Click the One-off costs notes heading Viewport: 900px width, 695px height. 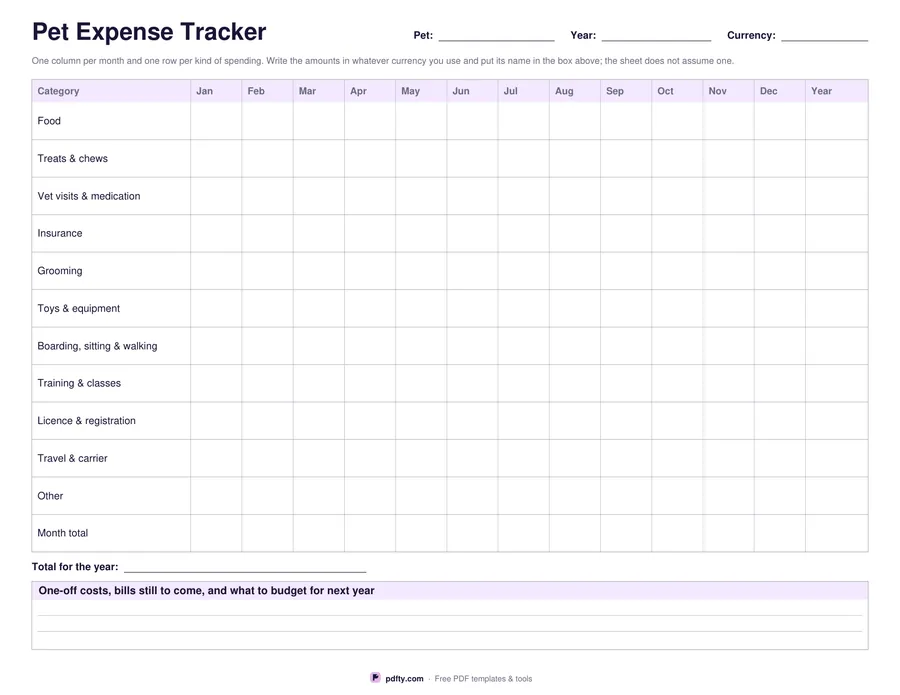coord(206,591)
